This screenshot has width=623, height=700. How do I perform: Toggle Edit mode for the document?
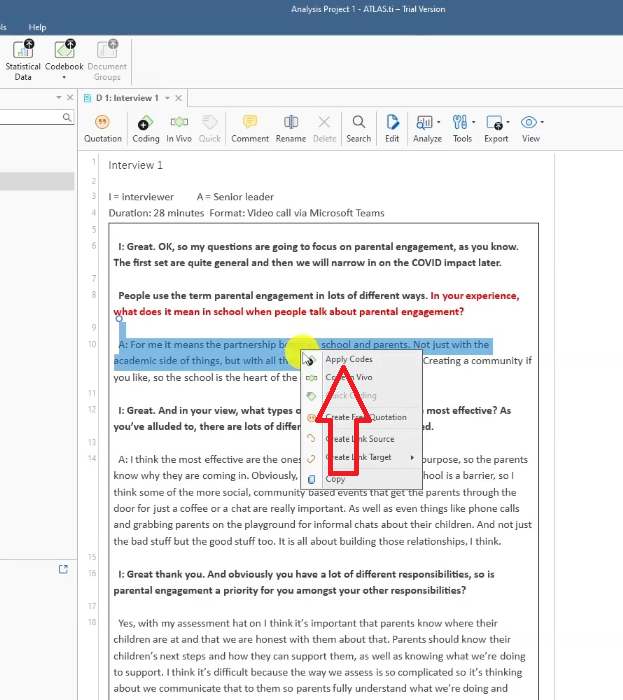click(392, 128)
